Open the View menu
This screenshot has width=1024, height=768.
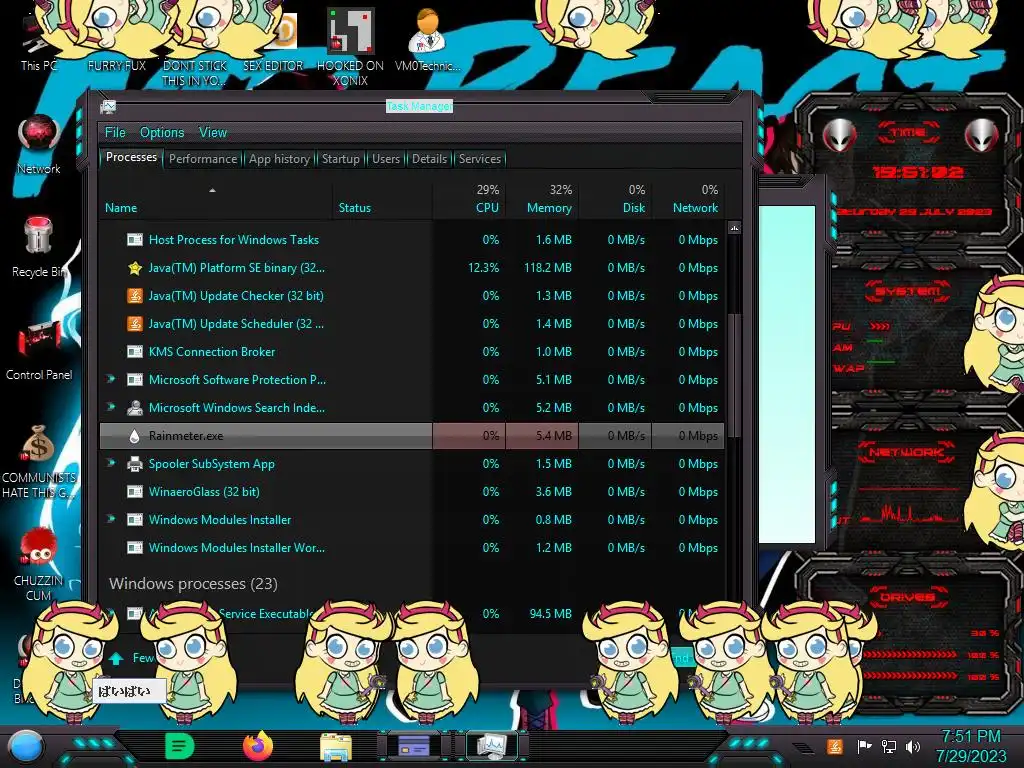click(213, 133)
